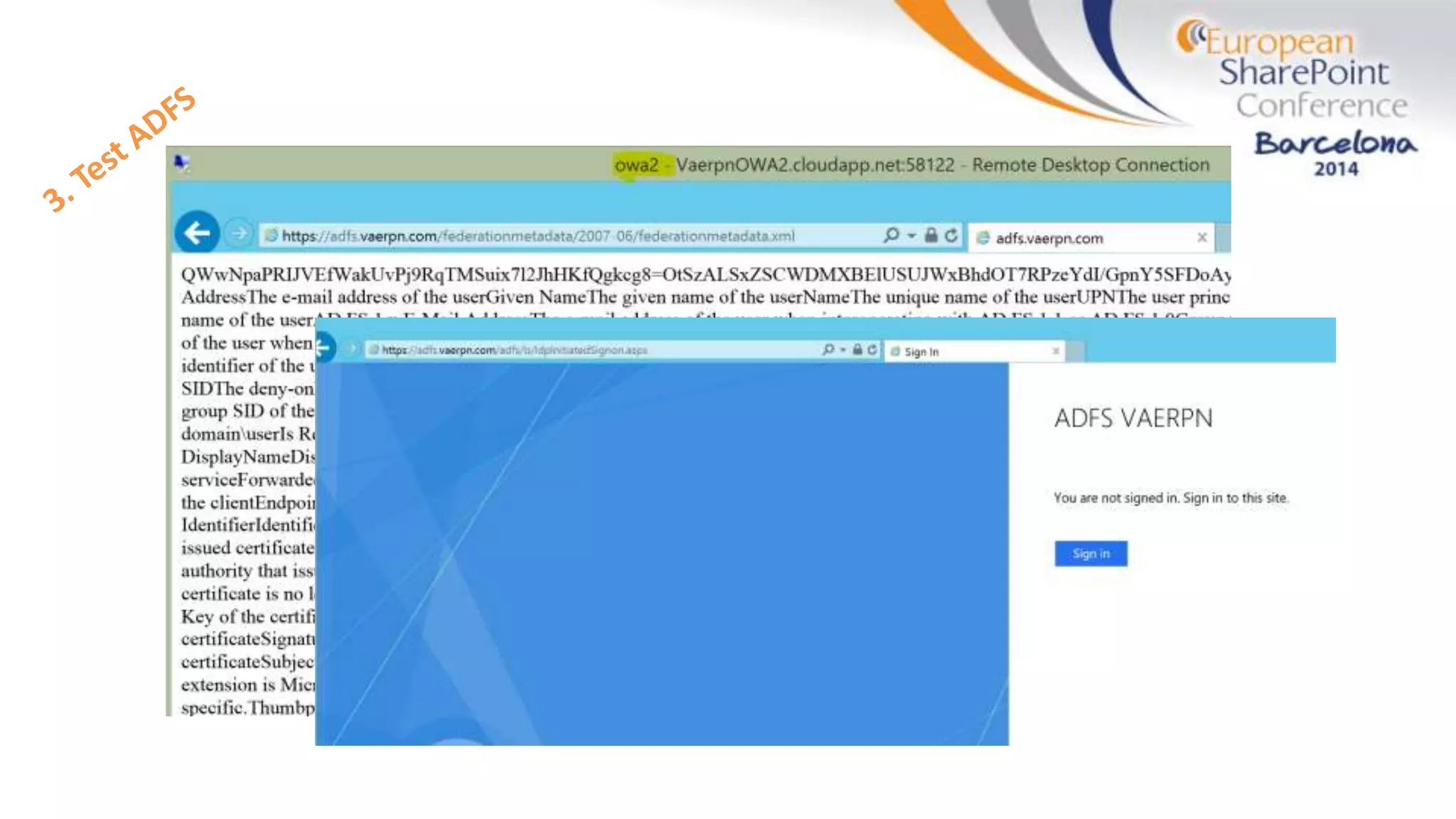Viewport: 1456px width, 819px height.
Task: Open new tab next to adfs.vaerpn.com tab
Action: point(1223,238)
